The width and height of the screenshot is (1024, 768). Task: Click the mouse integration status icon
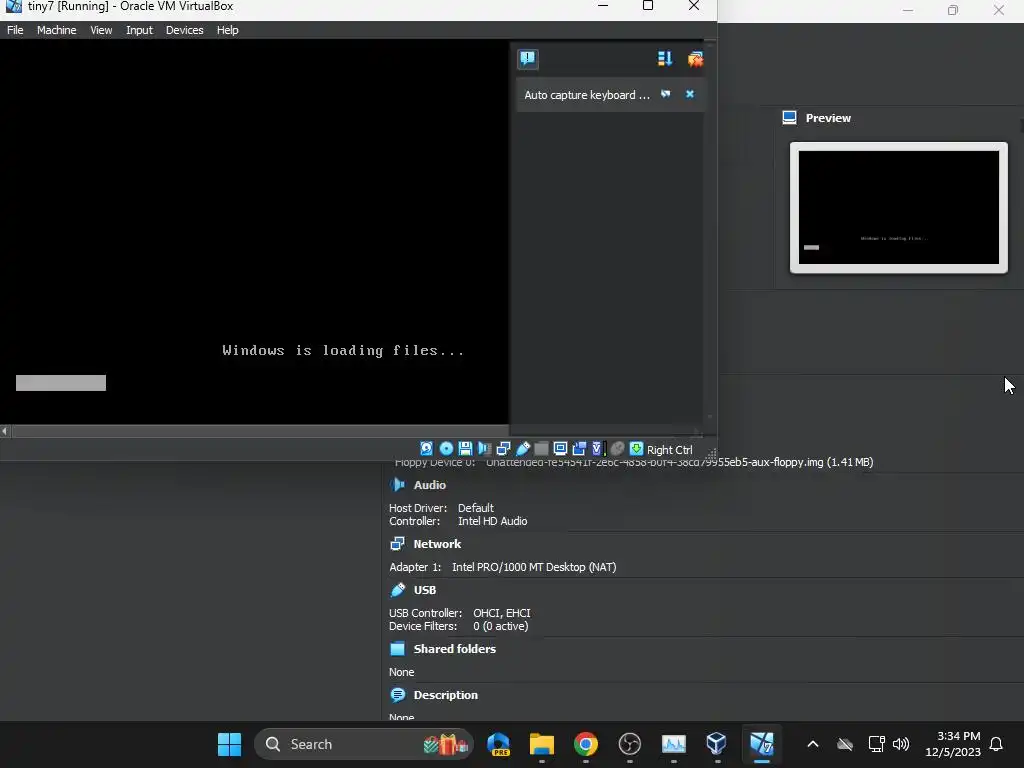click(x=618, y=449)
